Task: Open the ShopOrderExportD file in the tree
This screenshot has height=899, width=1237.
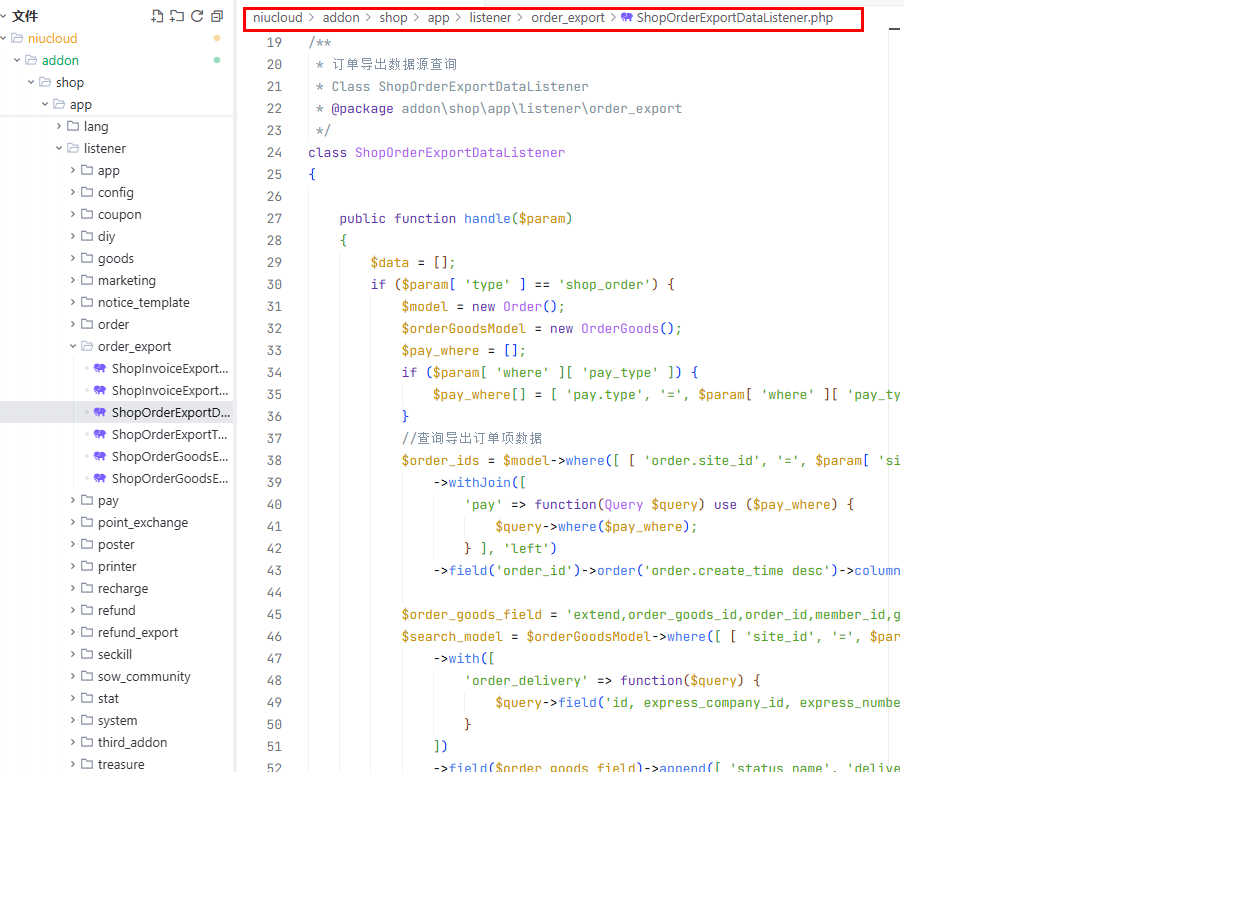Action: pos(170,412)
